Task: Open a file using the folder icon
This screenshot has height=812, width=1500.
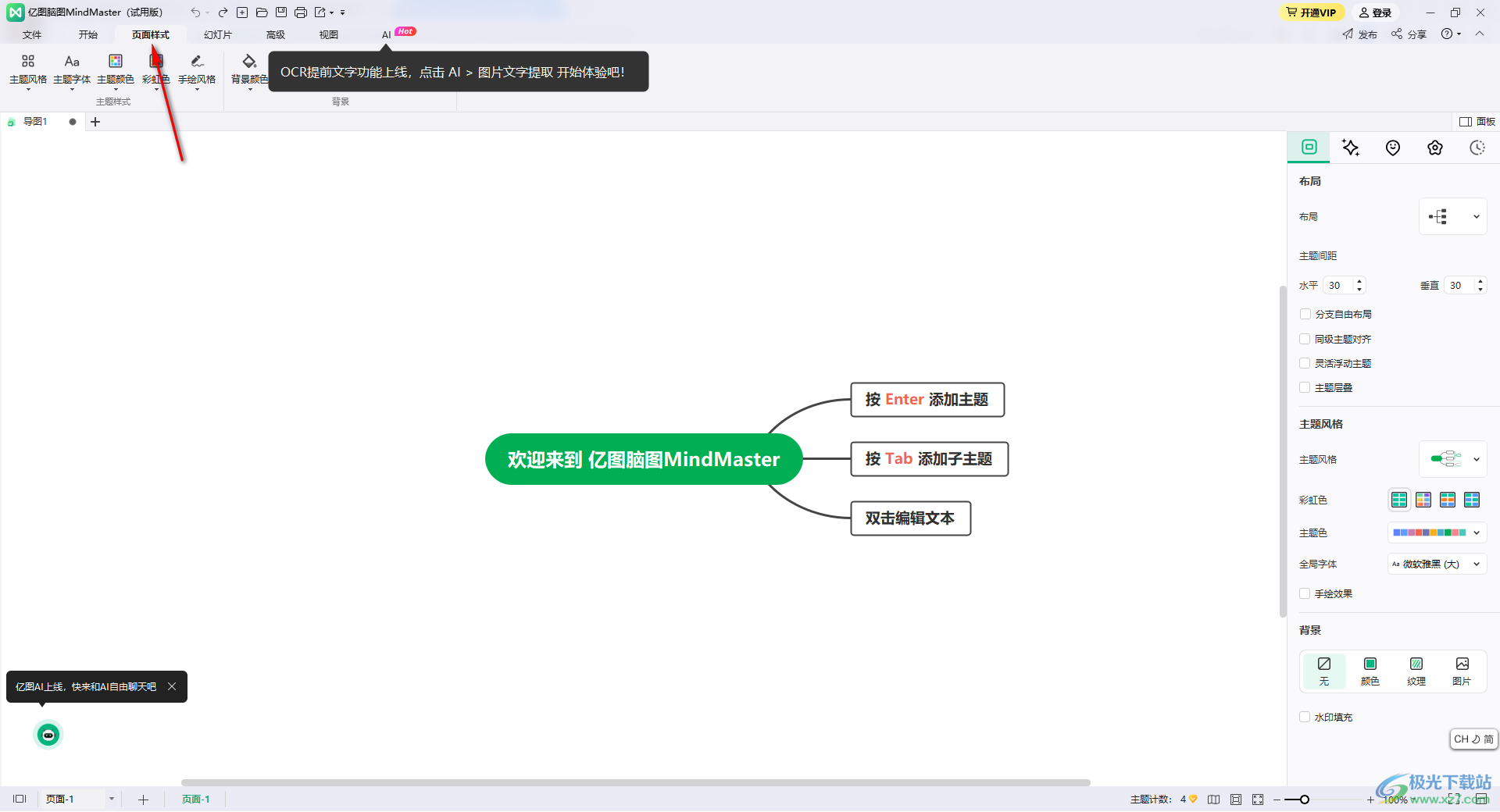Action: (x=262, y=12)
